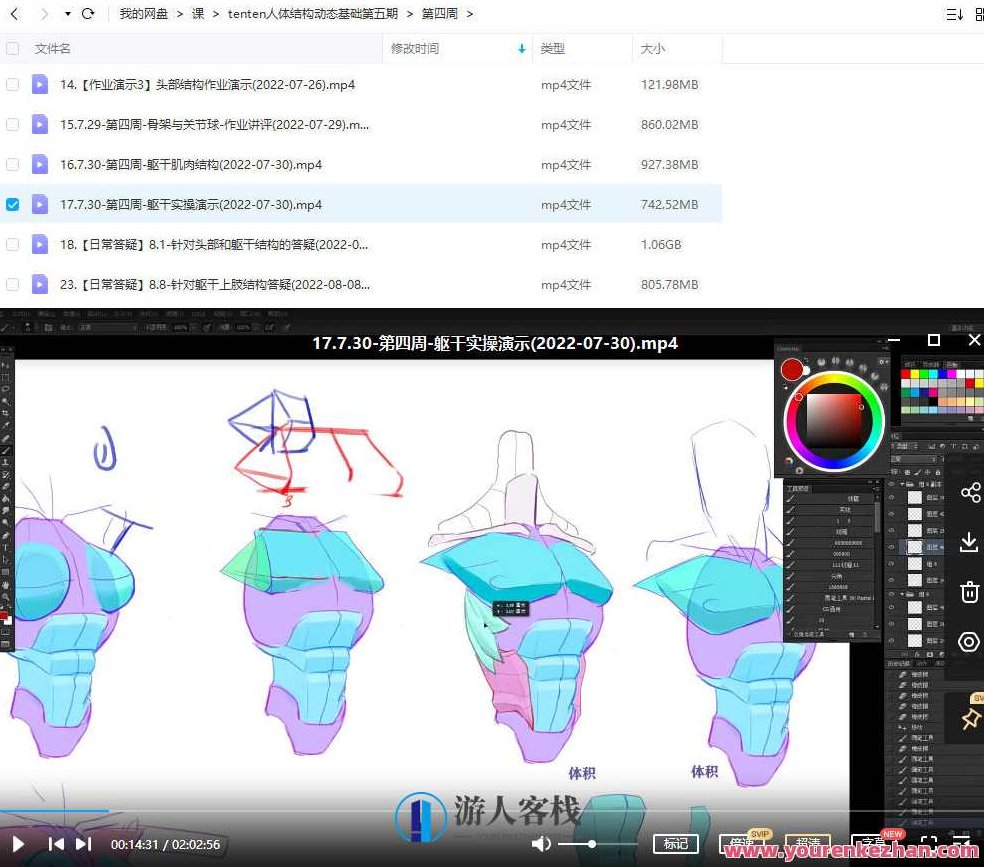Click the trash delete icon on the right sidebar
Viewport: 984px width, 867px height.
[969, 592]
